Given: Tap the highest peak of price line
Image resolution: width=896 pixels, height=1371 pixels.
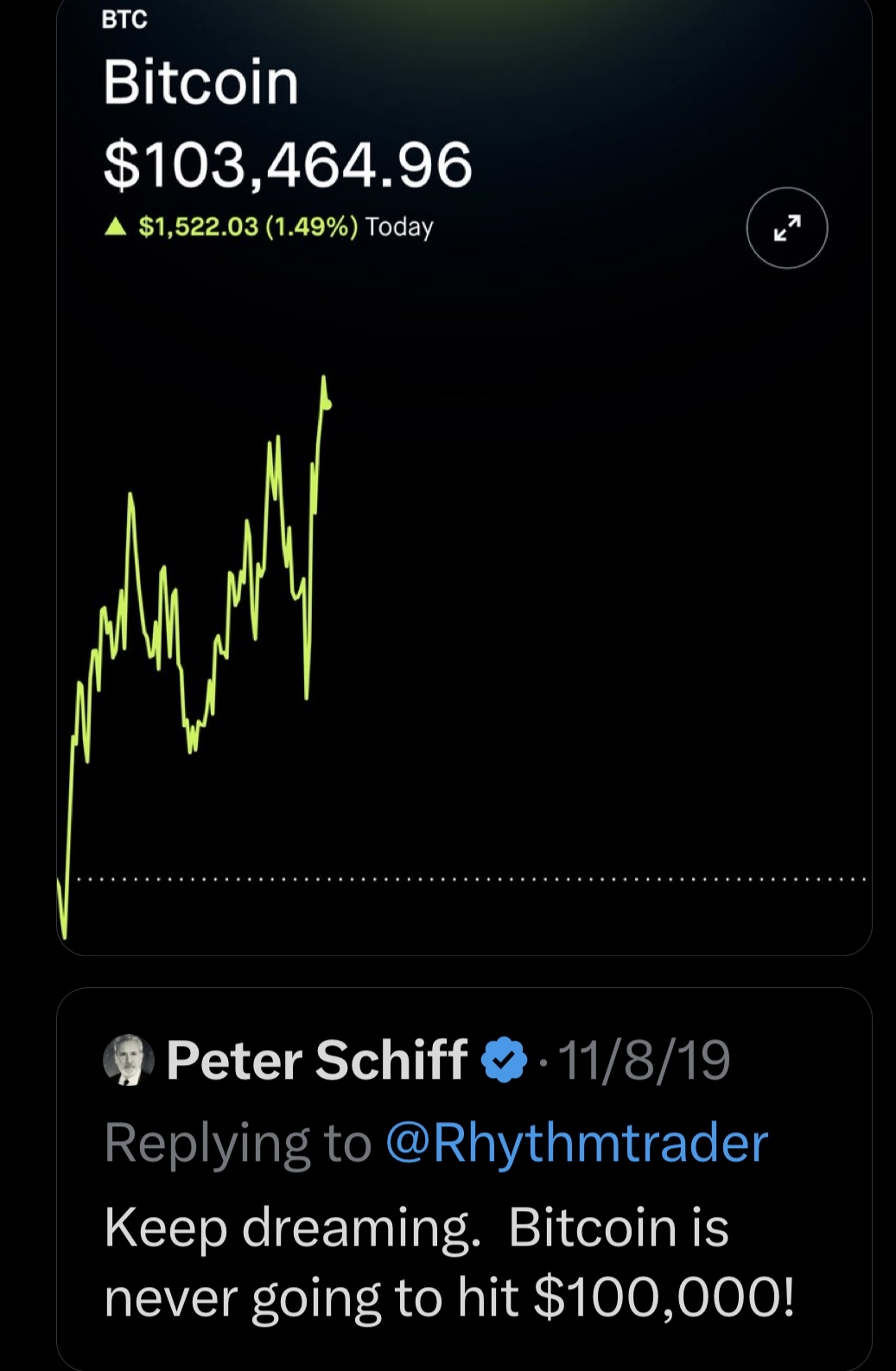Looking at the screenshot, I should (x=324, y=378).
